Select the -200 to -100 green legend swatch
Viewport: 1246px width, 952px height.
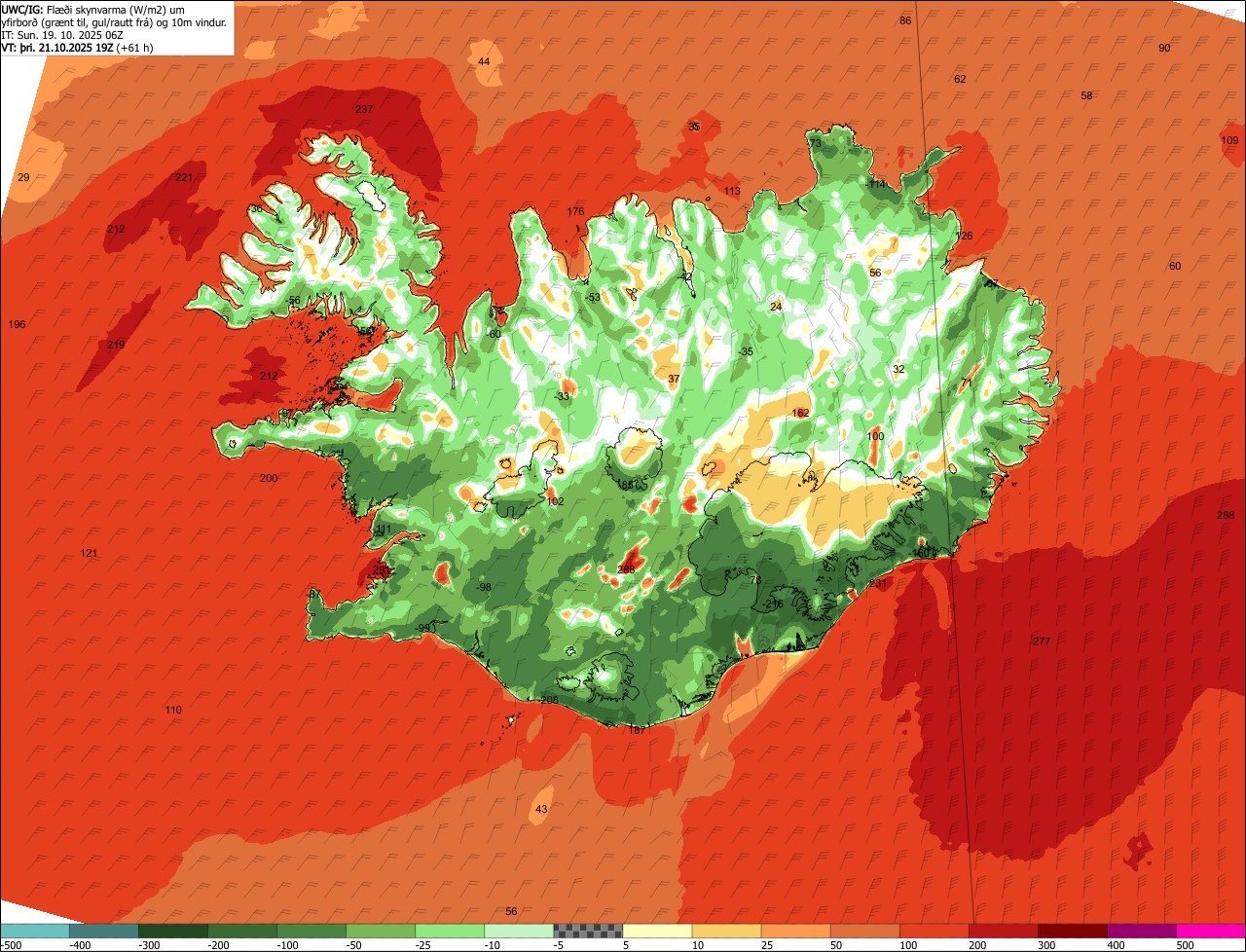tap(241, 931)
